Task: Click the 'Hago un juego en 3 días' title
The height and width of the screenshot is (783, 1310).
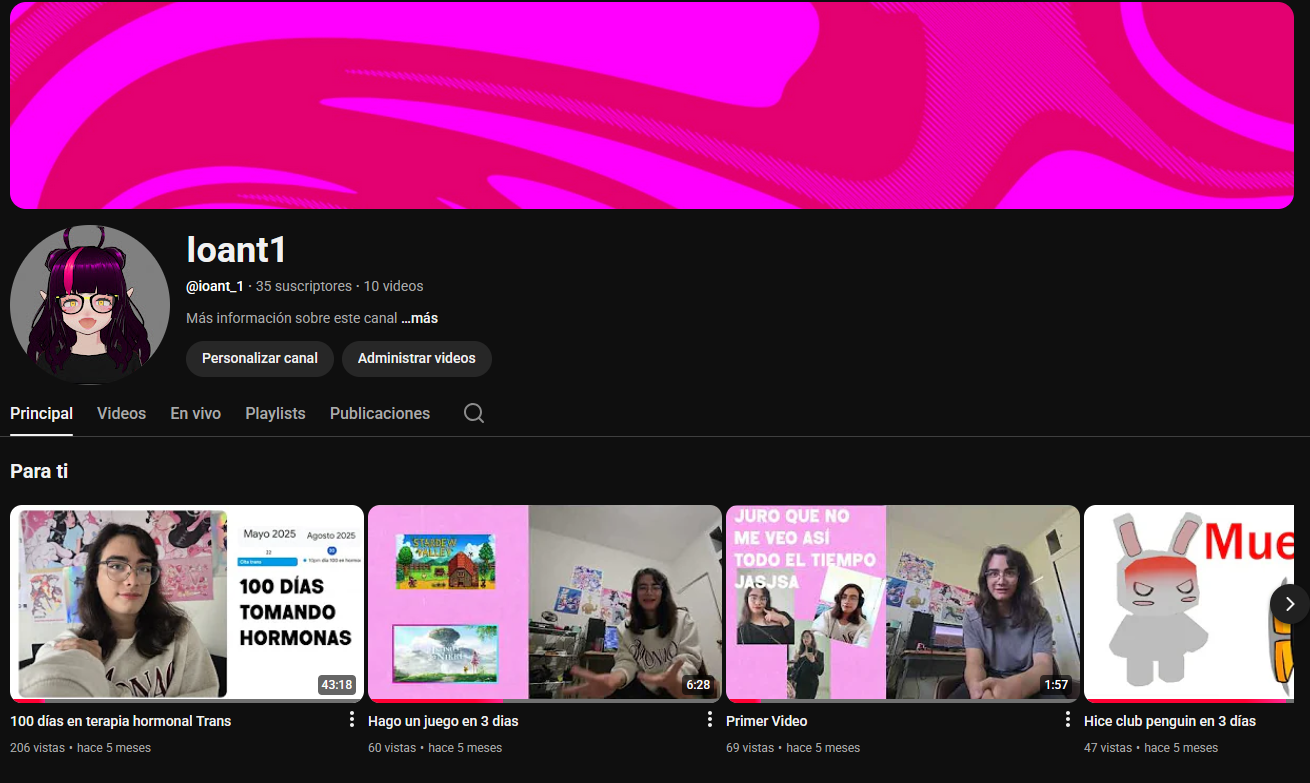Action: pos(443,721)
